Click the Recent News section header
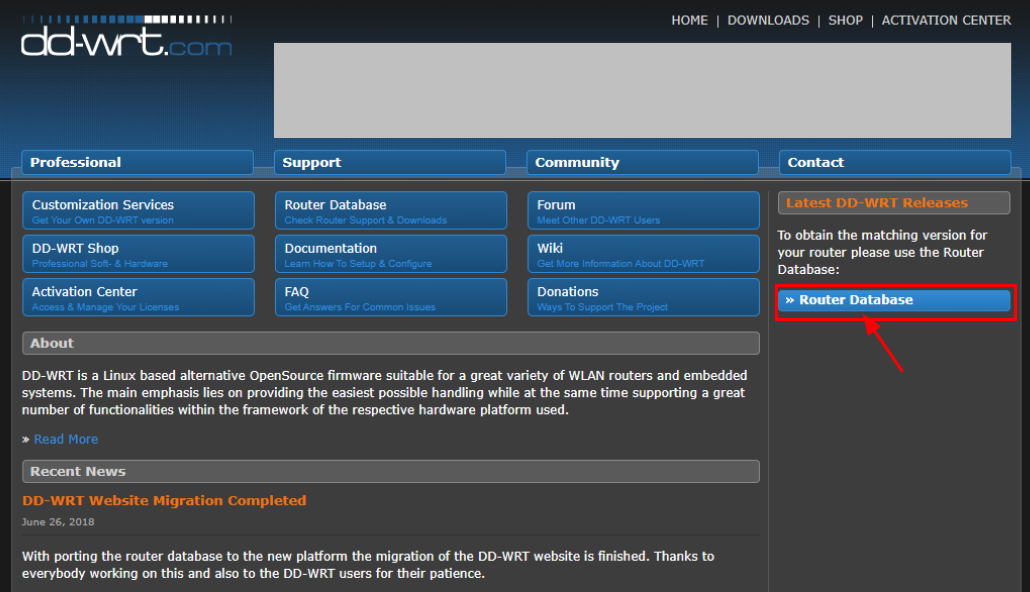Screen dimensions: 1030x592 click(391, 471)
